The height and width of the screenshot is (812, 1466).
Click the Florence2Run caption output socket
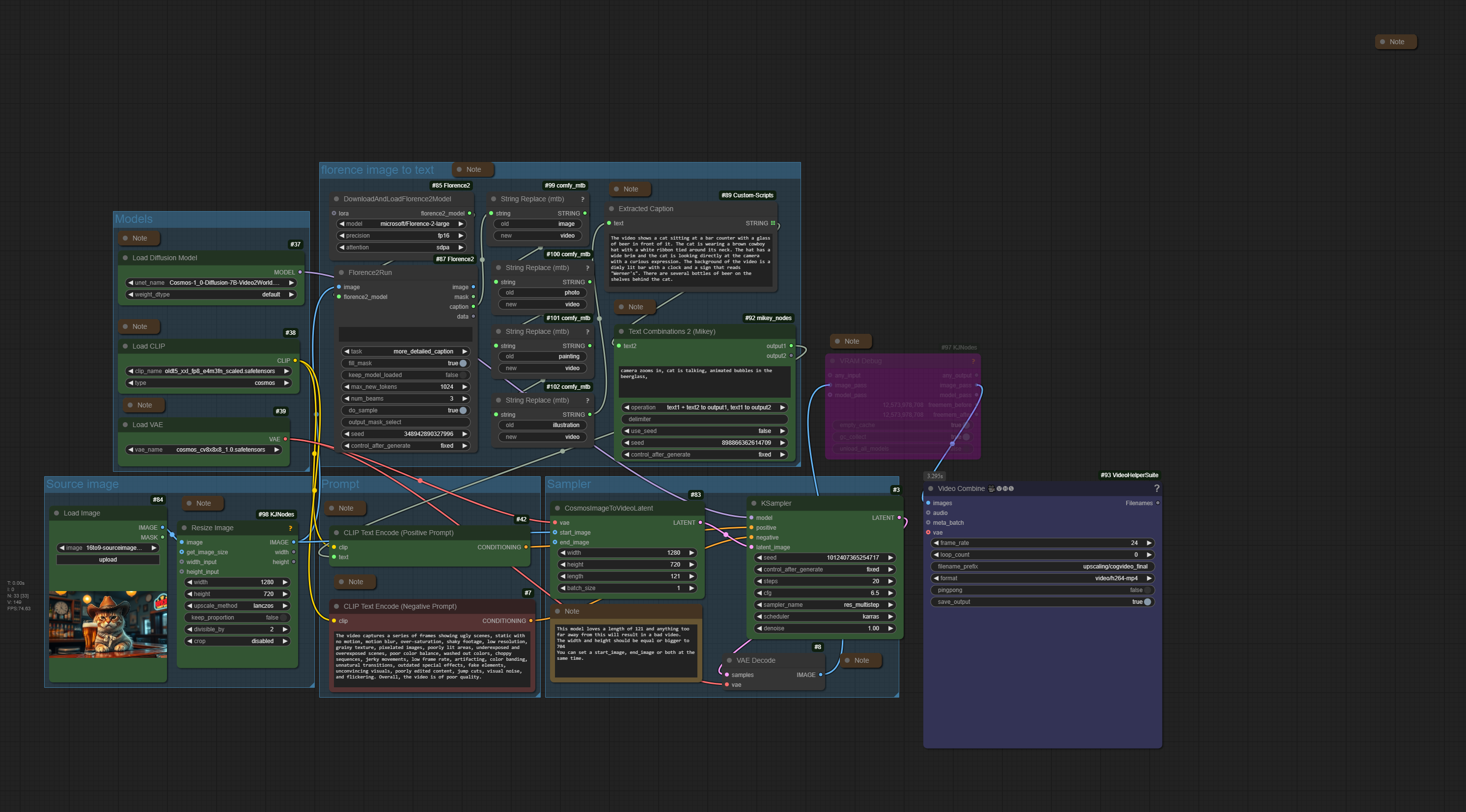tap(473, 307)
